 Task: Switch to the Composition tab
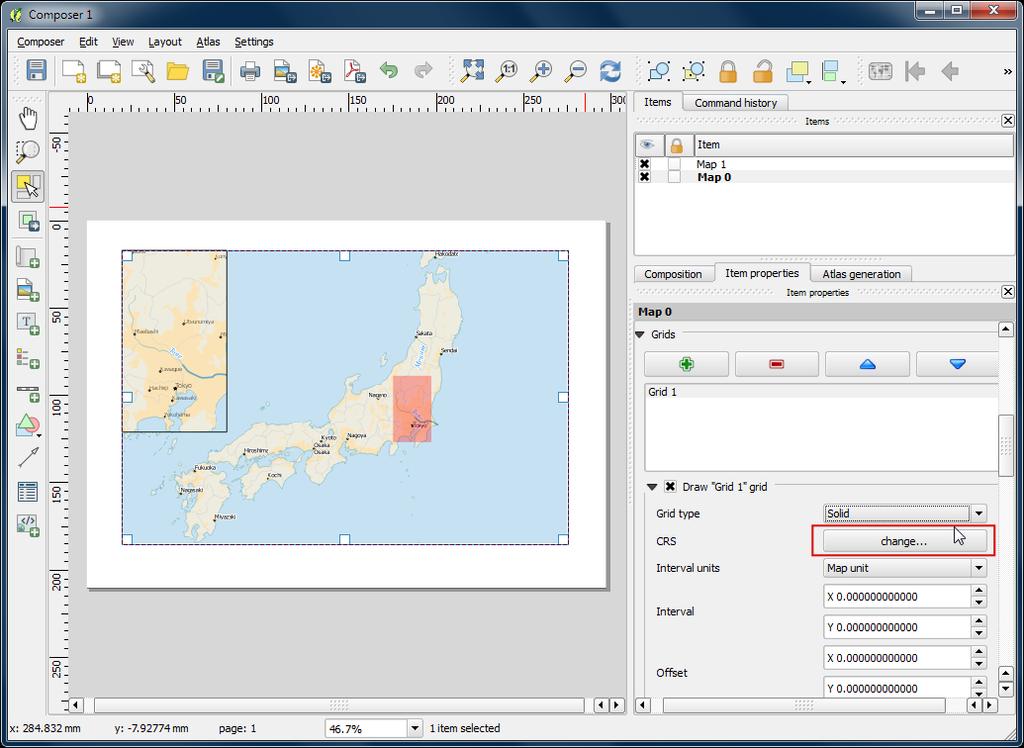point(673,274)
